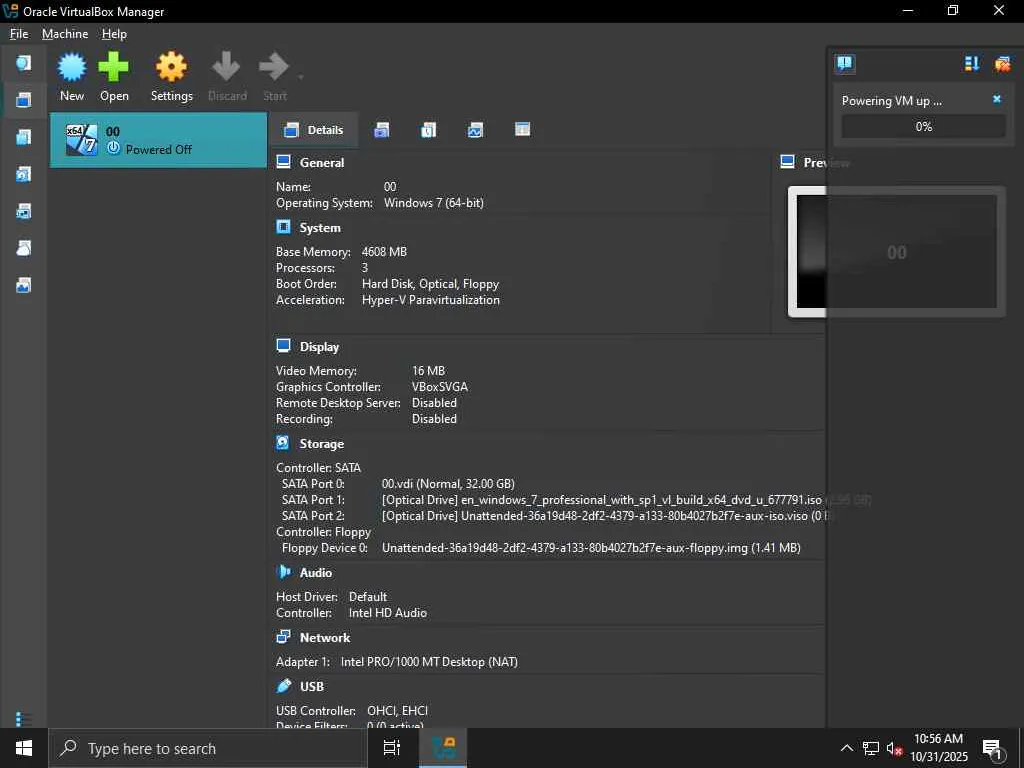Screen dimensions: 1024x768
Task: Click the VirtualBox taskbar app icon
Action: pos(443,748)
